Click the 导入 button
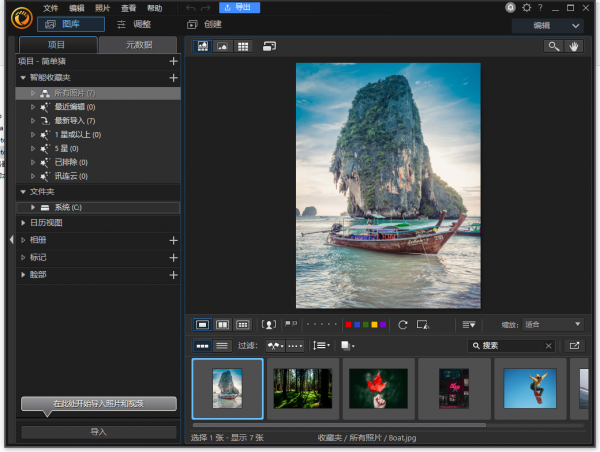 point(98,432)
